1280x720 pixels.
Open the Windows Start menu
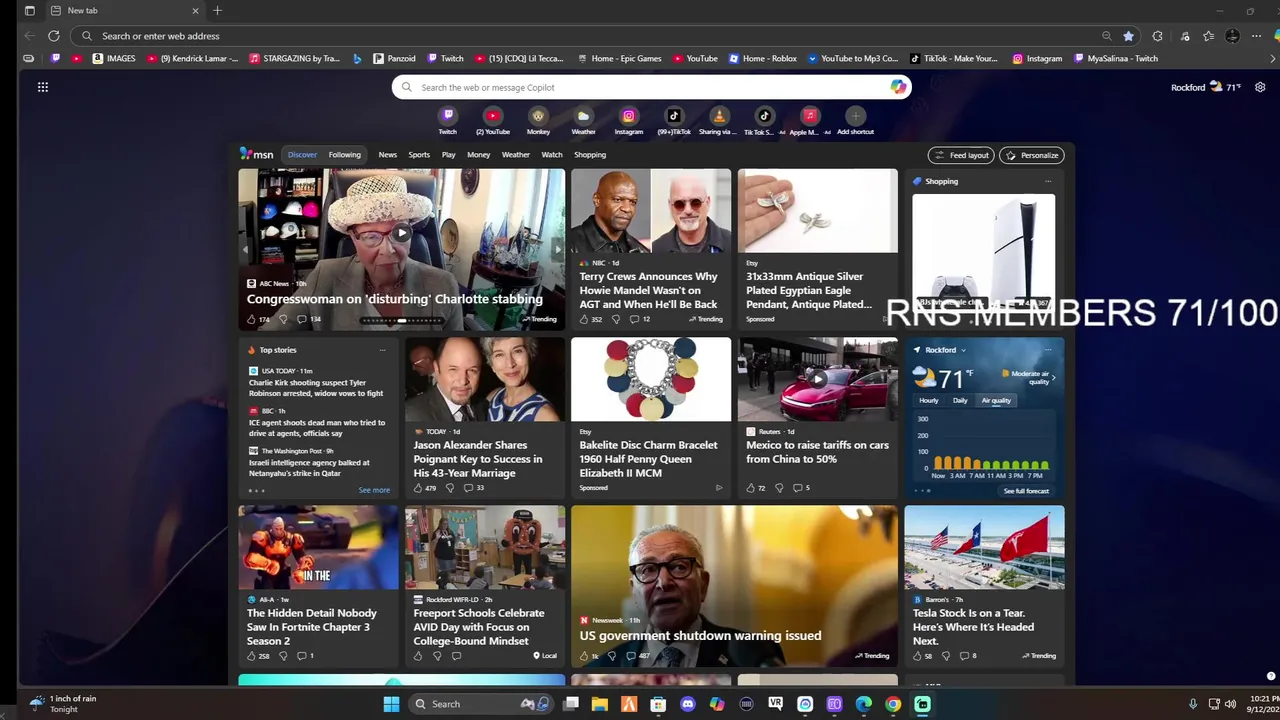click(391, 704)
